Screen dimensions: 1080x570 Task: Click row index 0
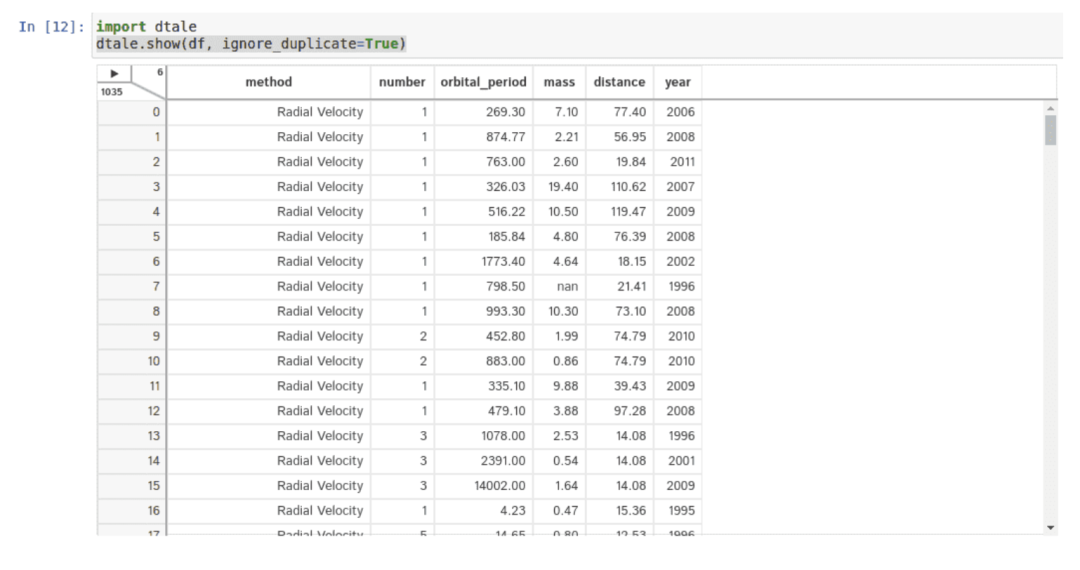[132, 112]
